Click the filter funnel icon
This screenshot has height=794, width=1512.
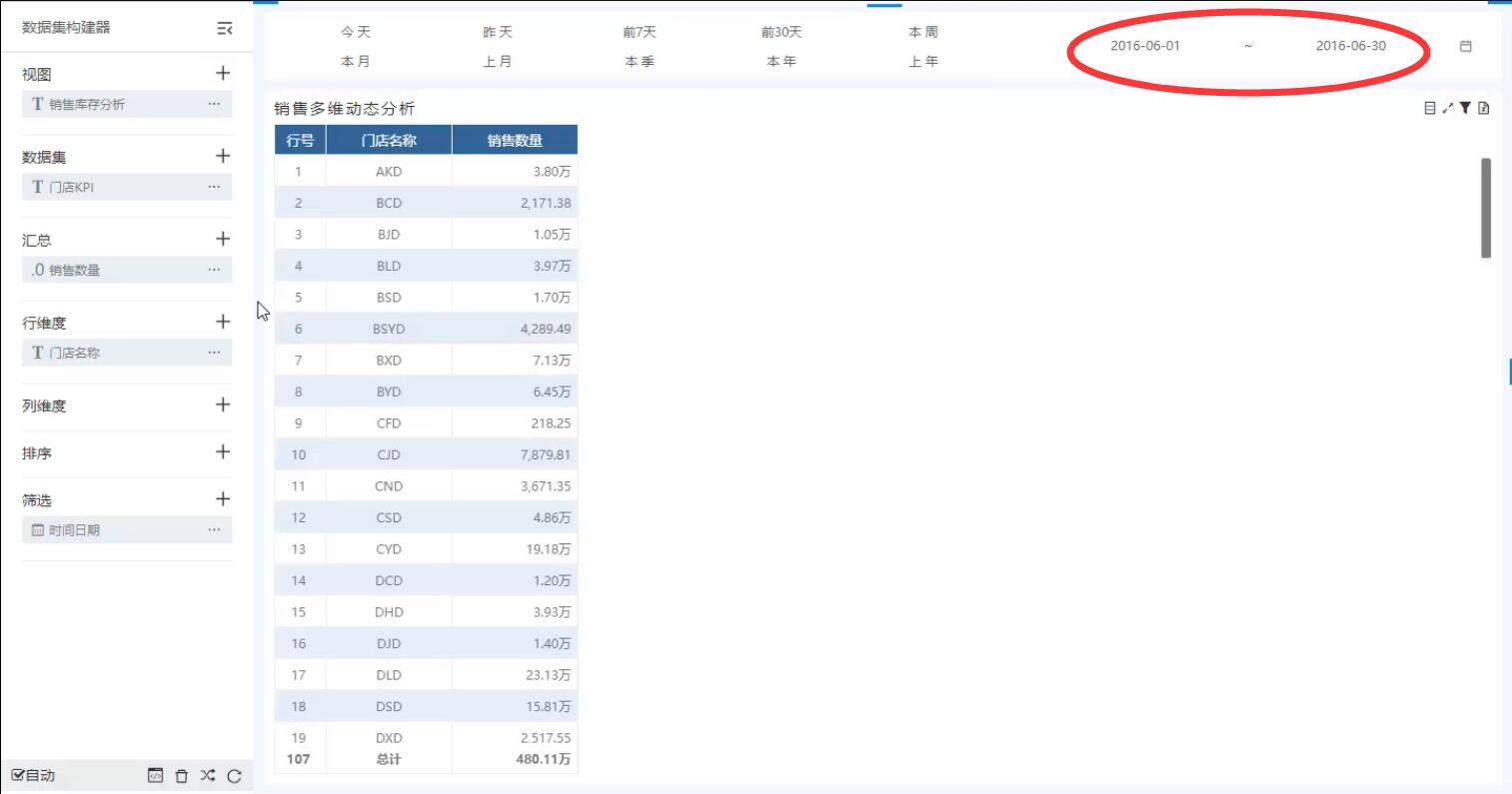(x=1464, y=108)
